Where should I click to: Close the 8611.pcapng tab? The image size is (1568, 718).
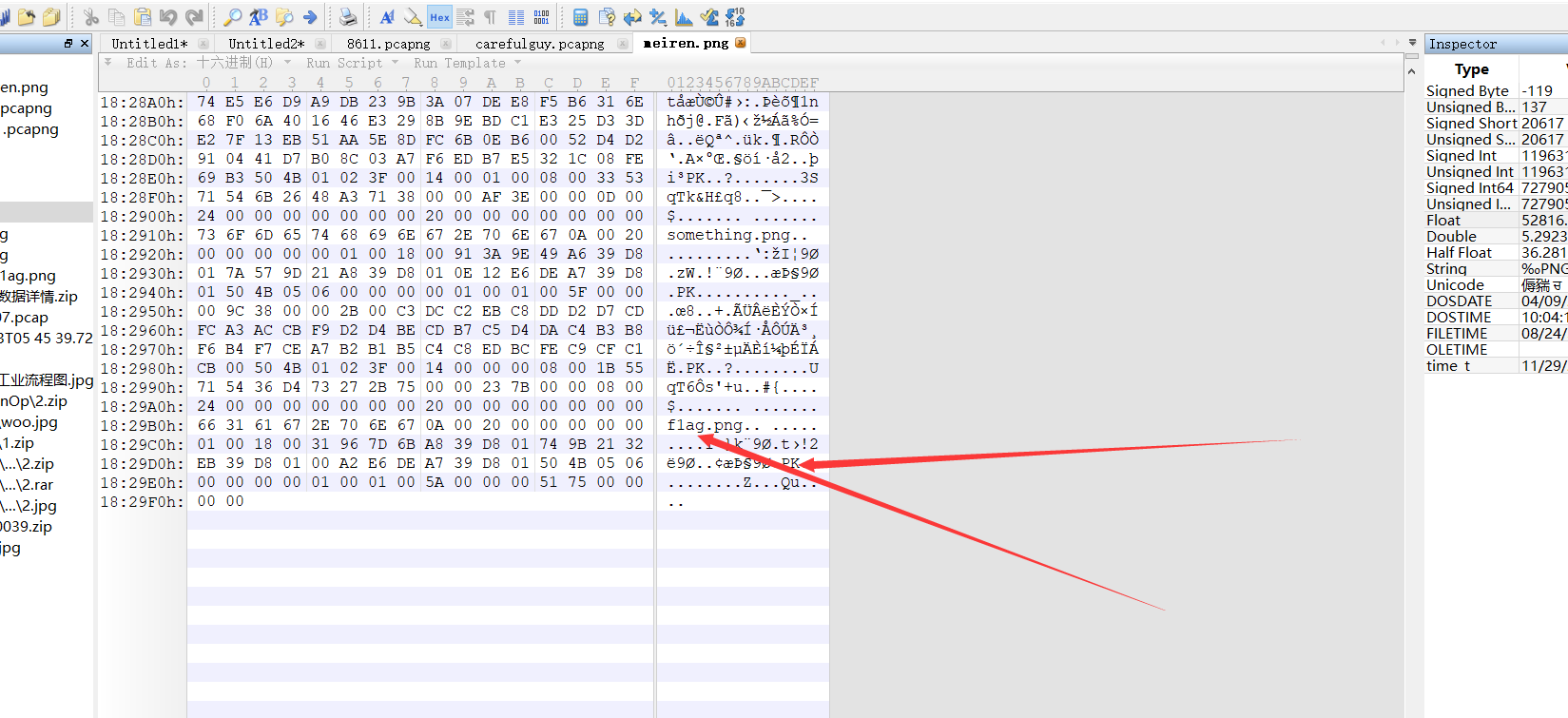pos(448,44)
